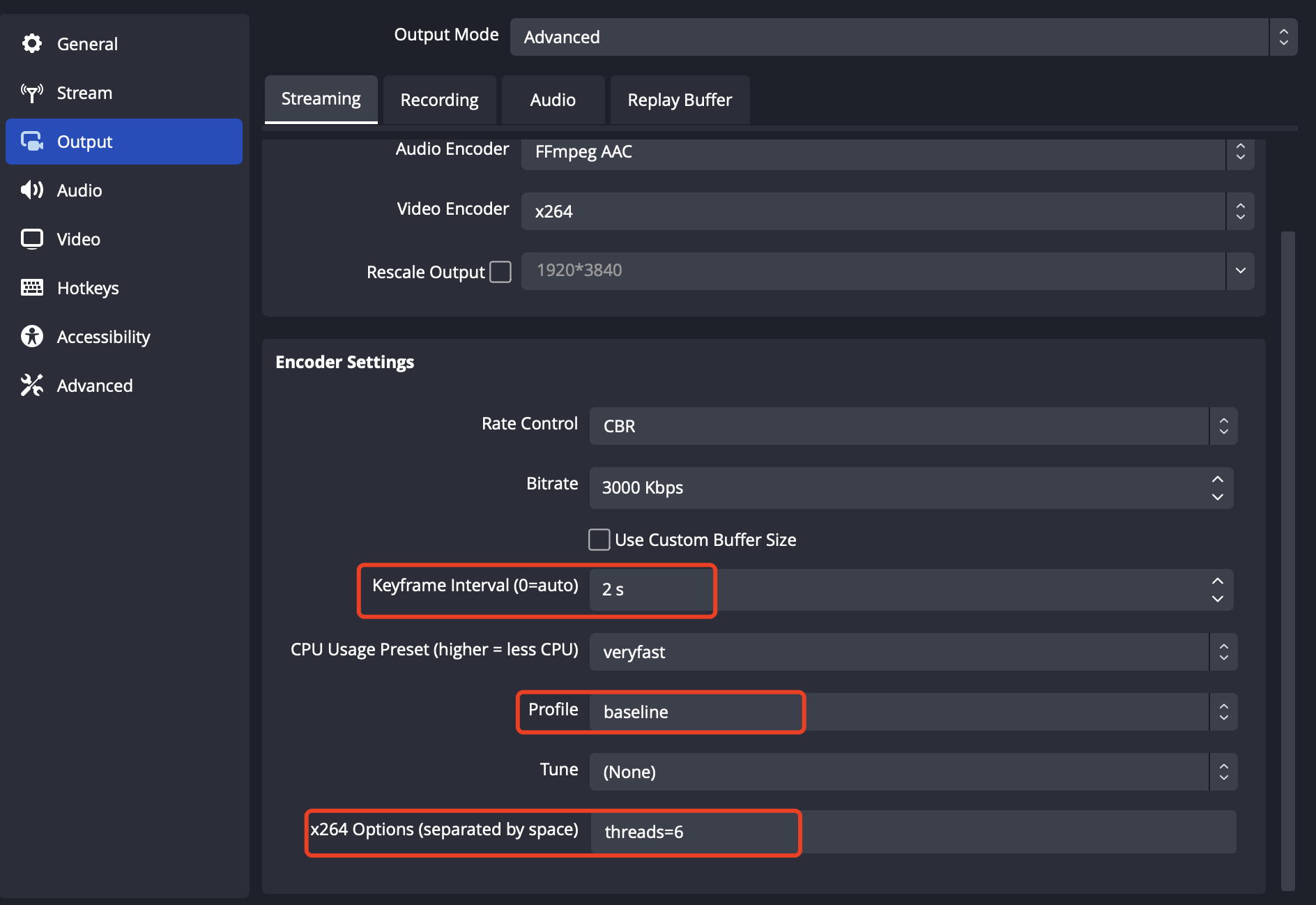The image size is (1316, 905).
Task: Switch to the Replay Buffer tab
Action: pos(680,100)
